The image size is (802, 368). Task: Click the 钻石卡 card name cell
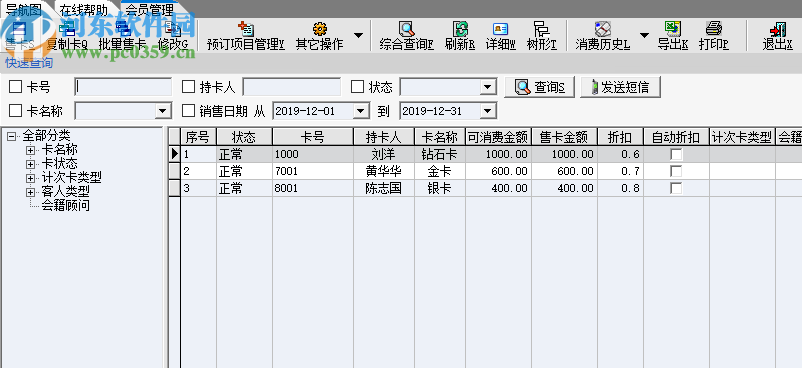point(440,154)
